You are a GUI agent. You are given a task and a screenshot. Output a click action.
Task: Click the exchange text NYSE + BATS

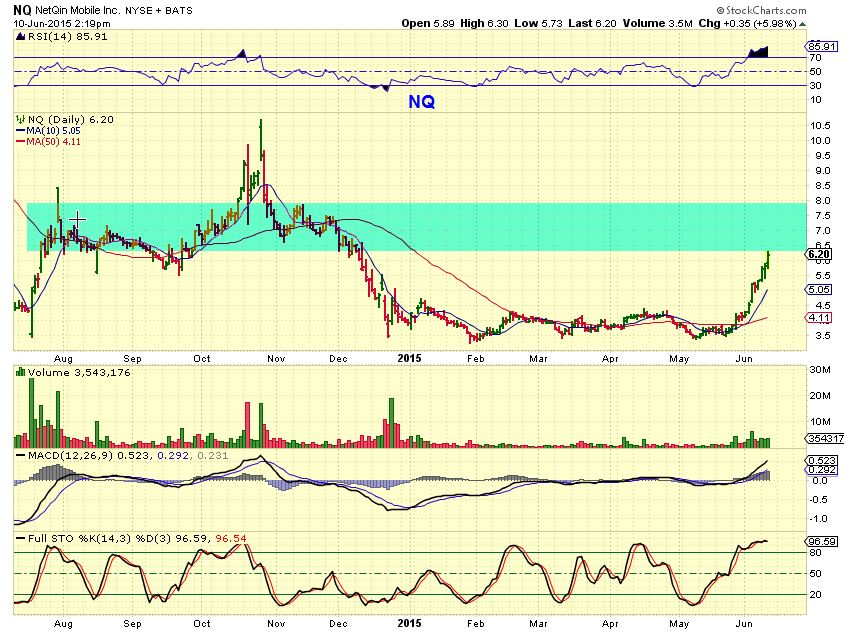pyautogui.click(x=159, y=10)
